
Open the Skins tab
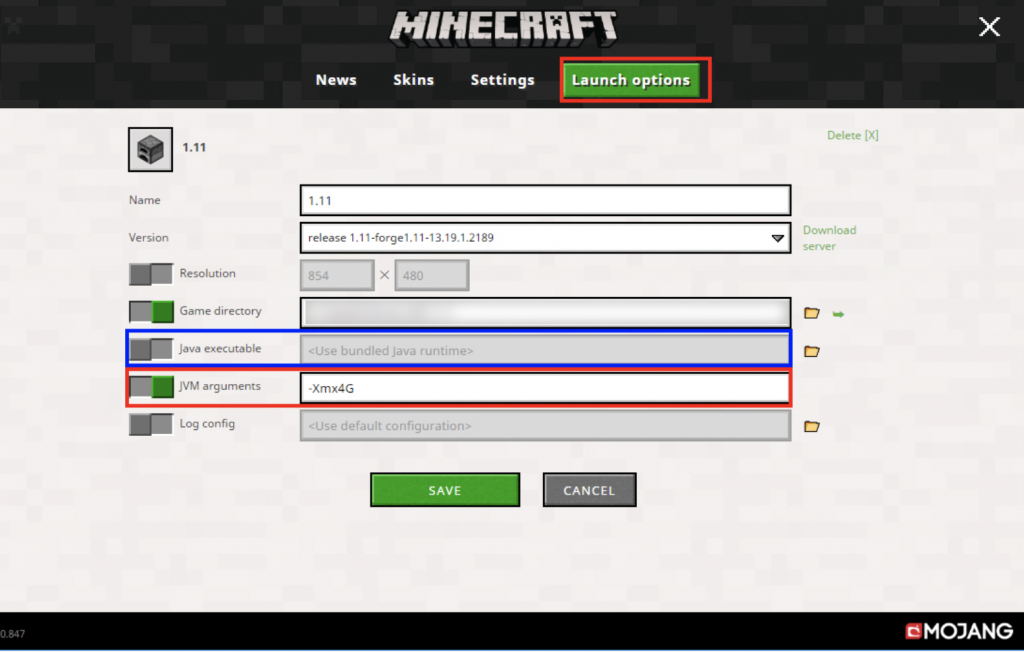tap(413, 80)
